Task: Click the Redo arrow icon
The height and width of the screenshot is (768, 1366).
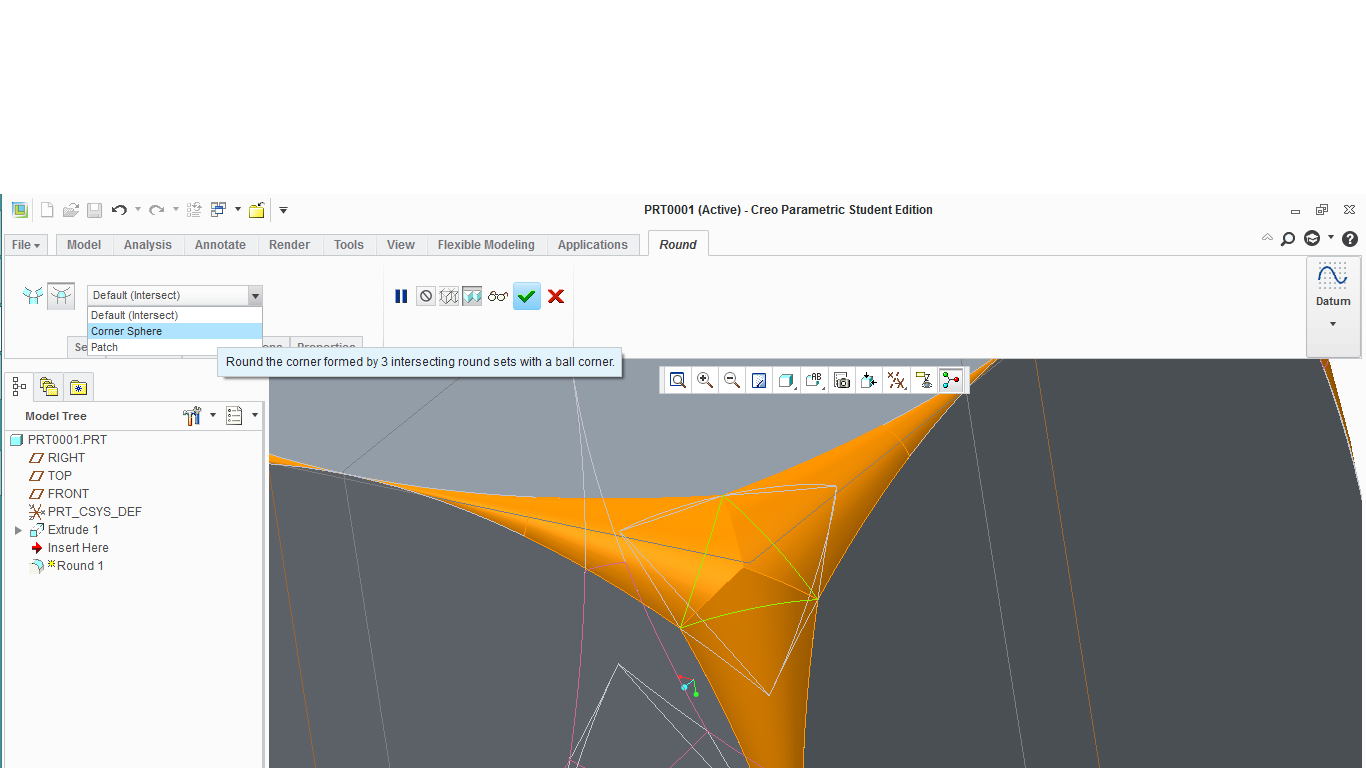Action: click(x=156, y=210)
